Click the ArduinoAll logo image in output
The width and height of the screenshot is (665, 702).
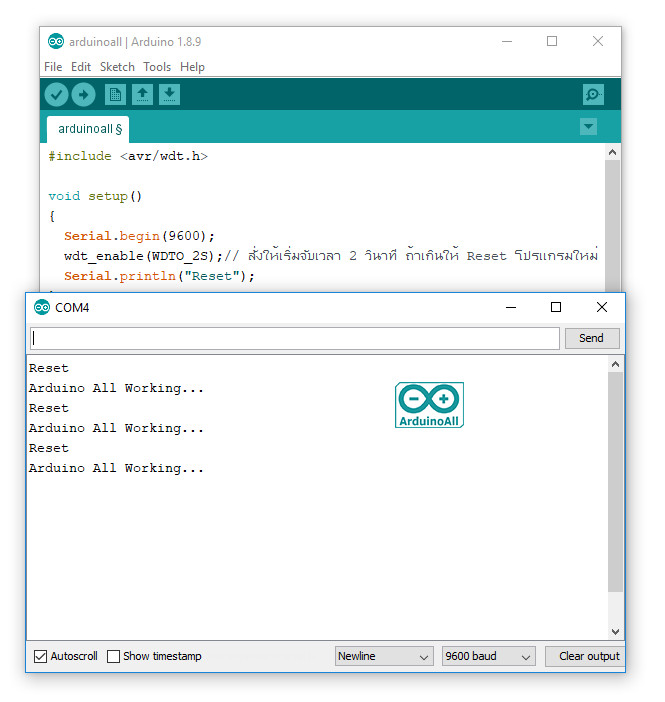pos(429,405)
